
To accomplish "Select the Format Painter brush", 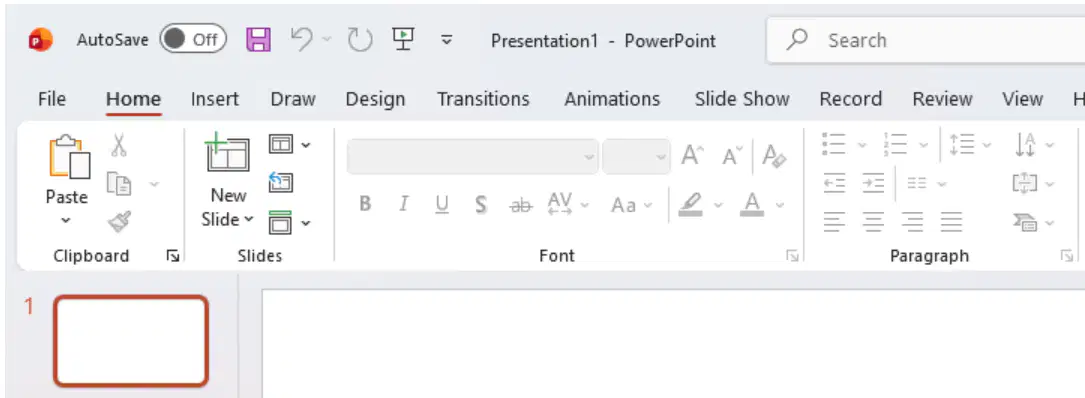I will pos(119,223).
